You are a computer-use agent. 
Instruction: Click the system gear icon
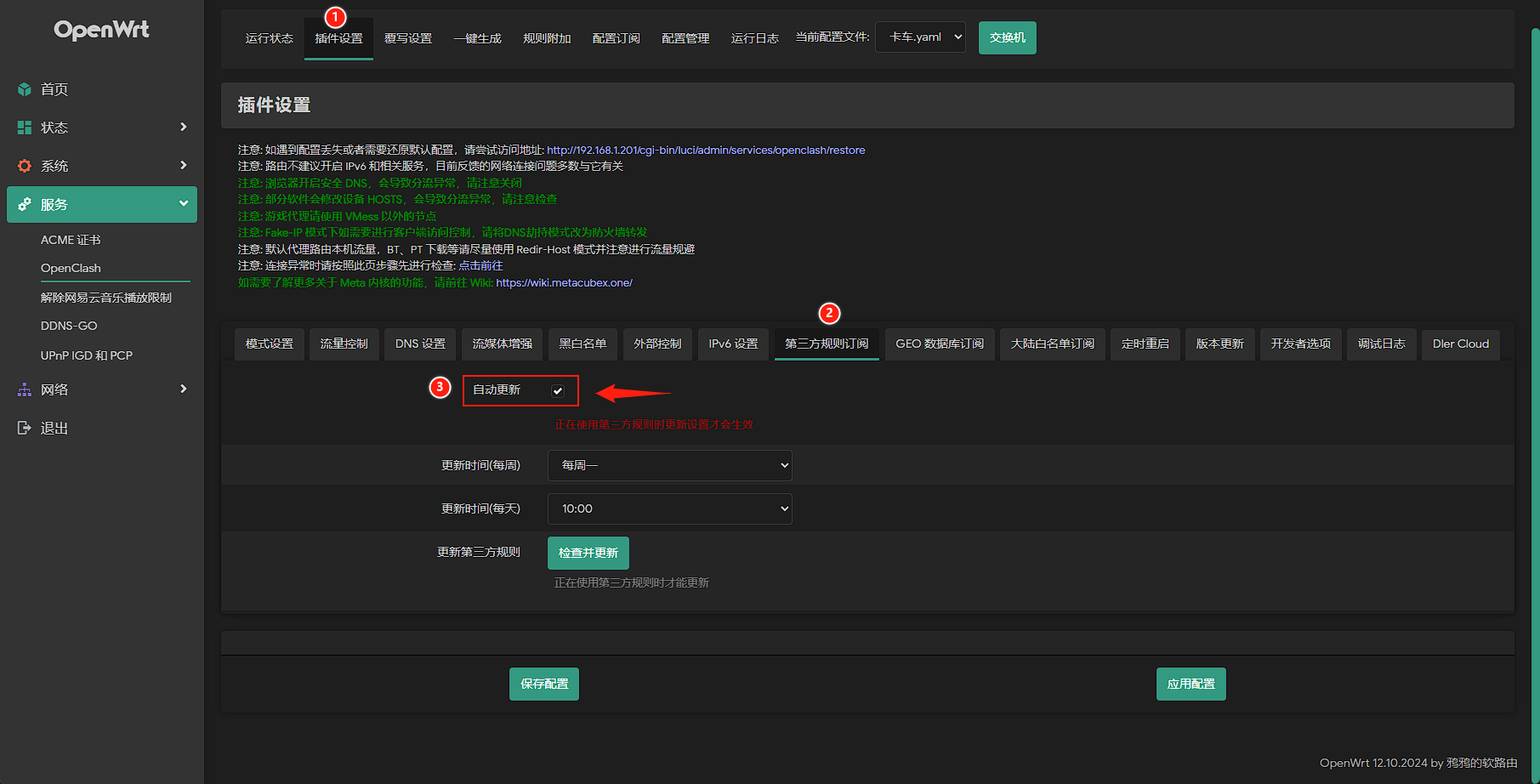pos(25,166)
